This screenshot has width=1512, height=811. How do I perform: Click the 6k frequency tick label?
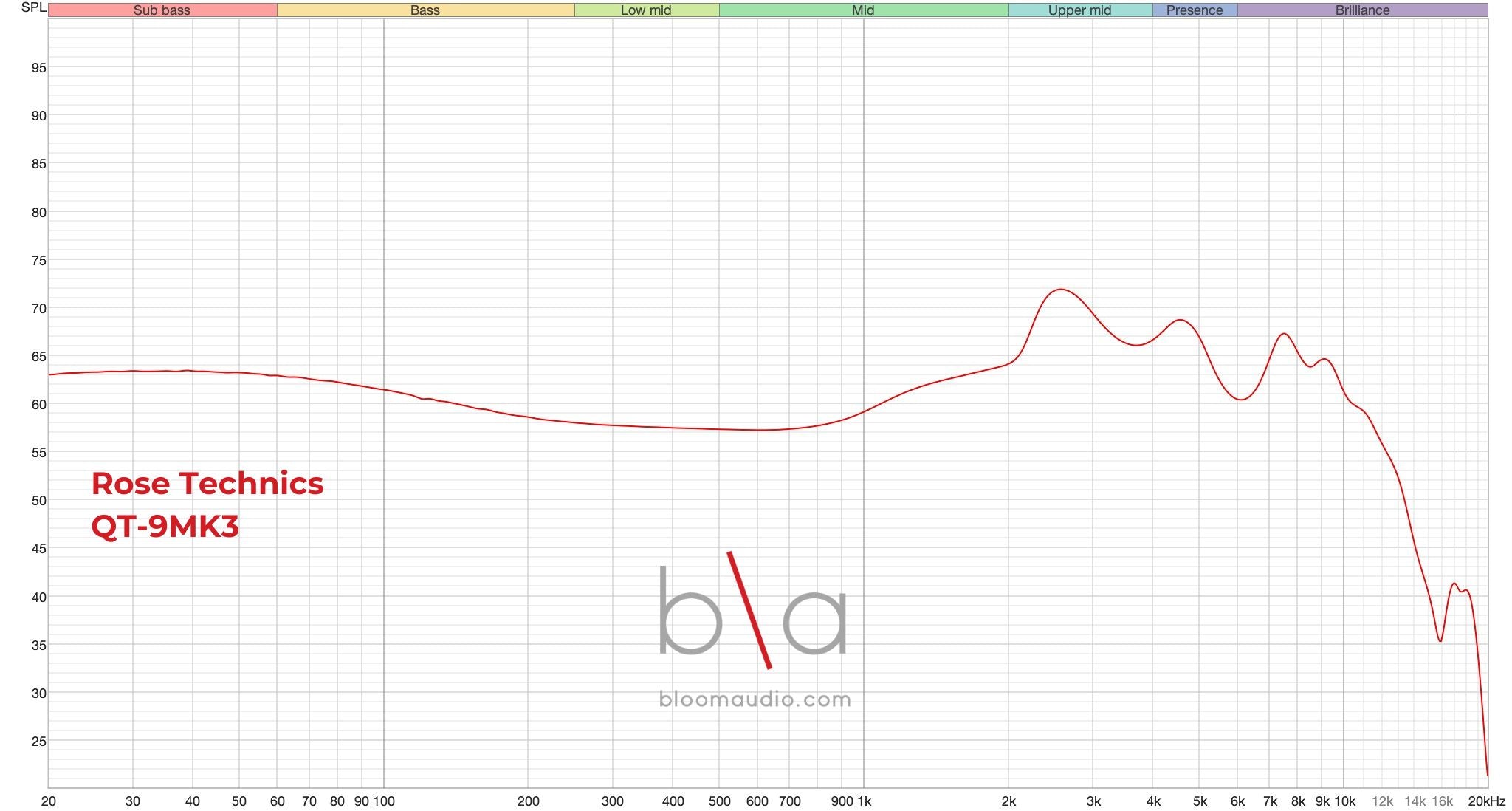tap(1238, 801)
